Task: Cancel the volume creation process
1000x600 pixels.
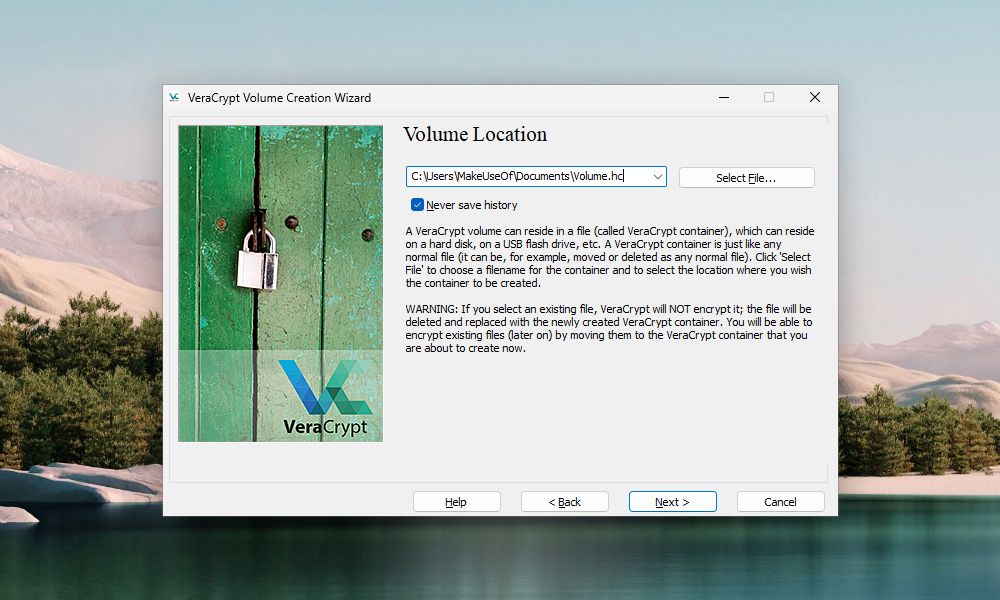Action: click(x=780, y=501)
